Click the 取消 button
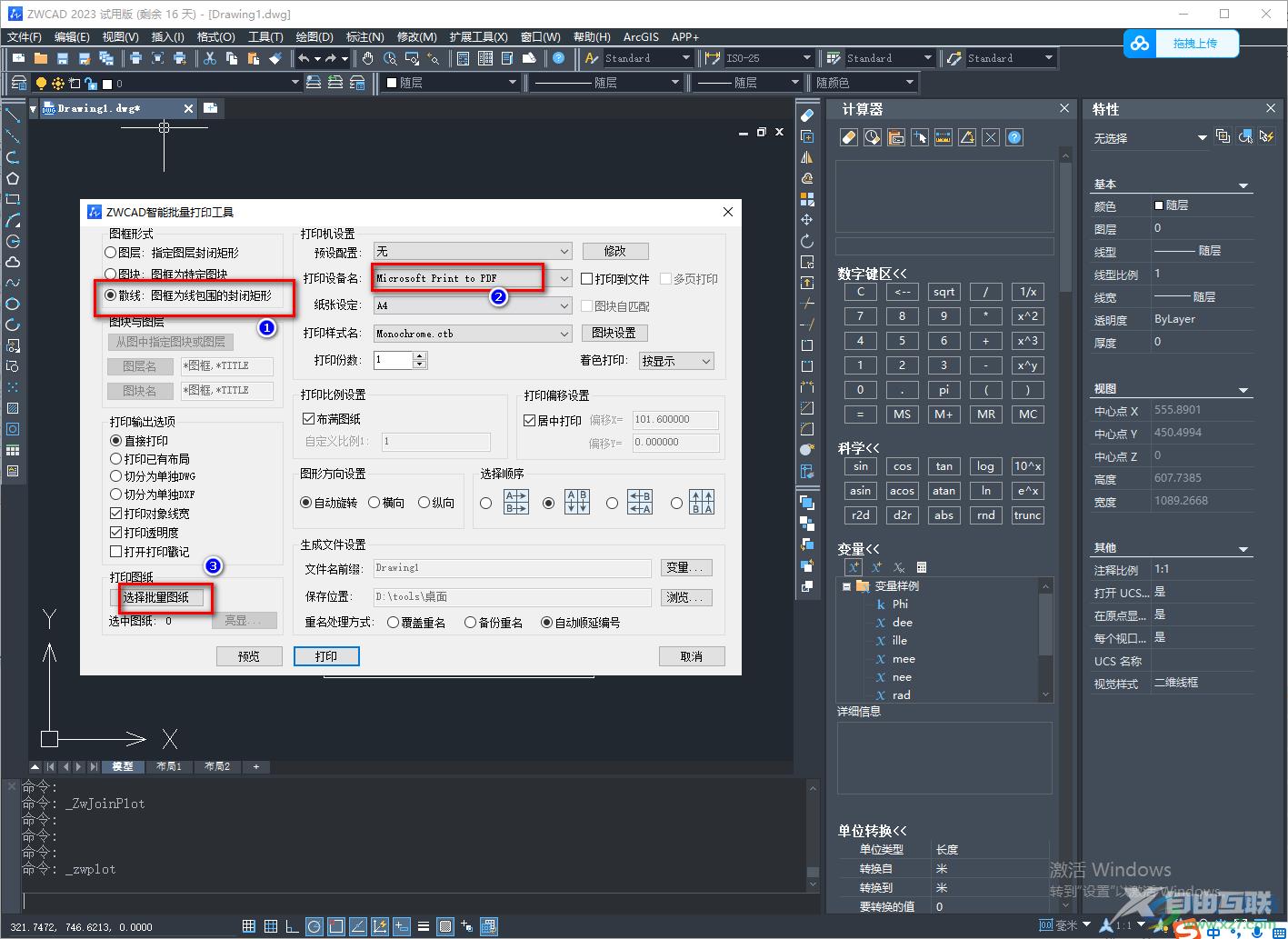1288x939 pixels. pos(692,656)
